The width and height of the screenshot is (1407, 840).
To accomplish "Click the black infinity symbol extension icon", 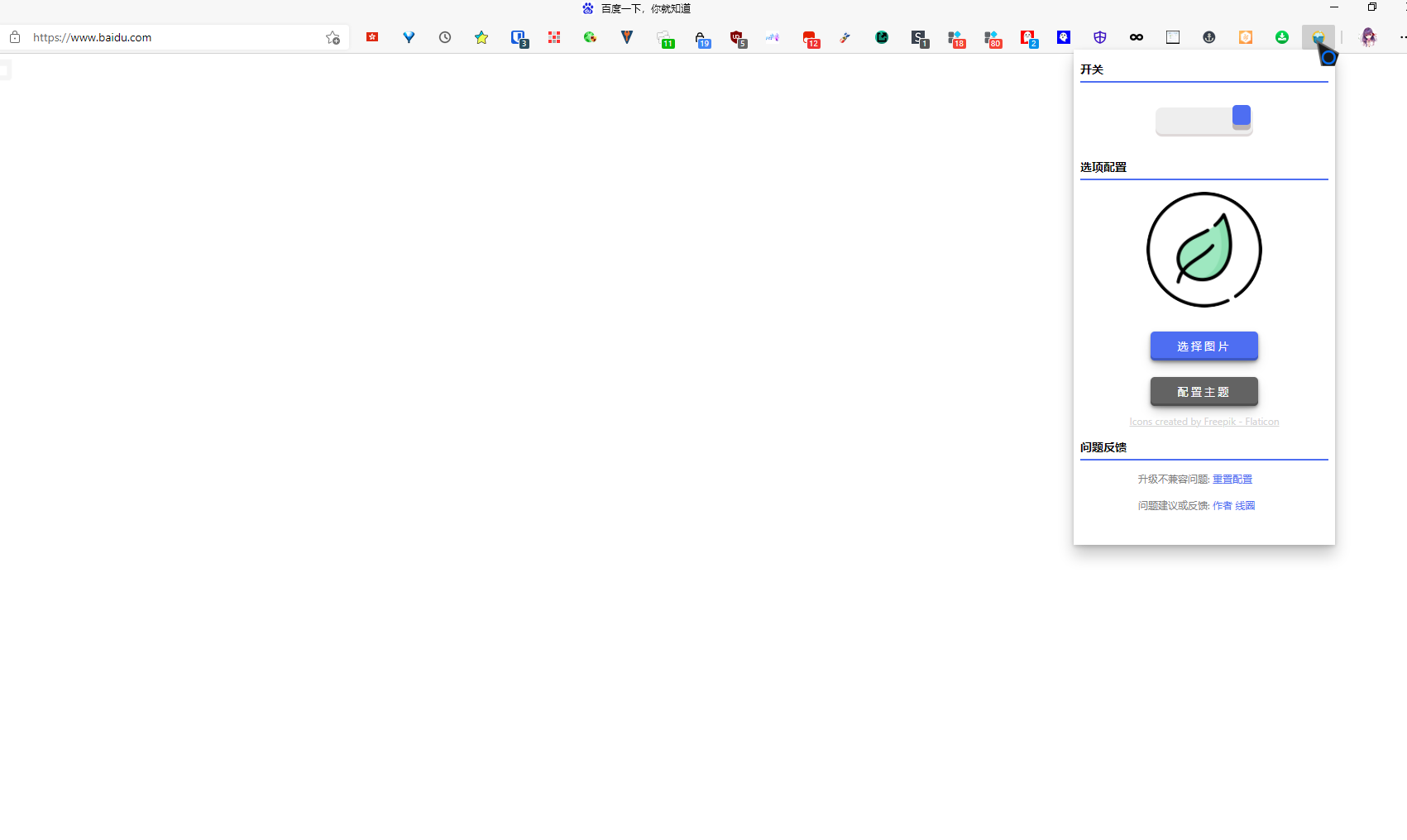I will (x=1137, y=37).
